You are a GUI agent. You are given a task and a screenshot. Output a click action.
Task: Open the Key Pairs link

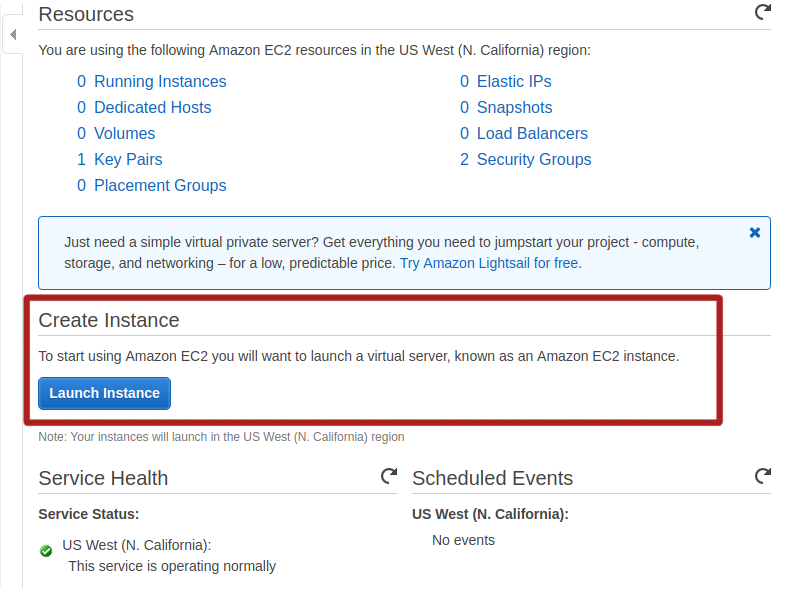coord(128,160)
